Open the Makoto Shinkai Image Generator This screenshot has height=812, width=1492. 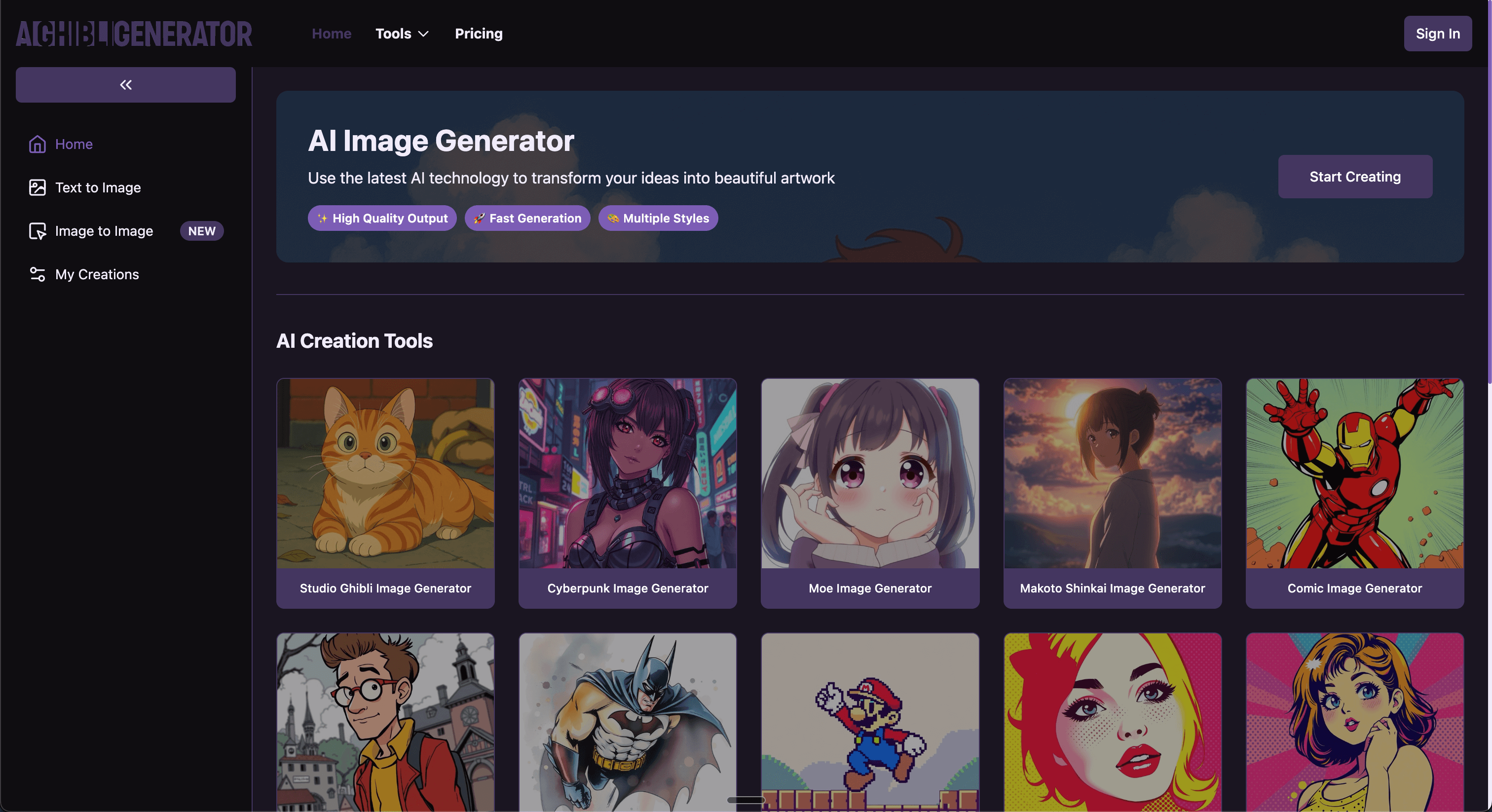click(x=1112, y=493)
